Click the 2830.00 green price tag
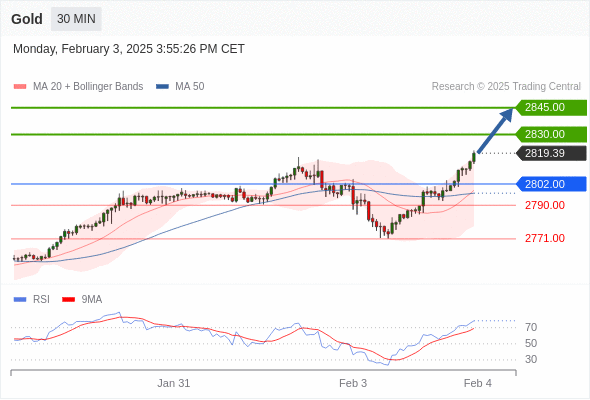This screenshot has width=590, height=400. click(551, 134)
